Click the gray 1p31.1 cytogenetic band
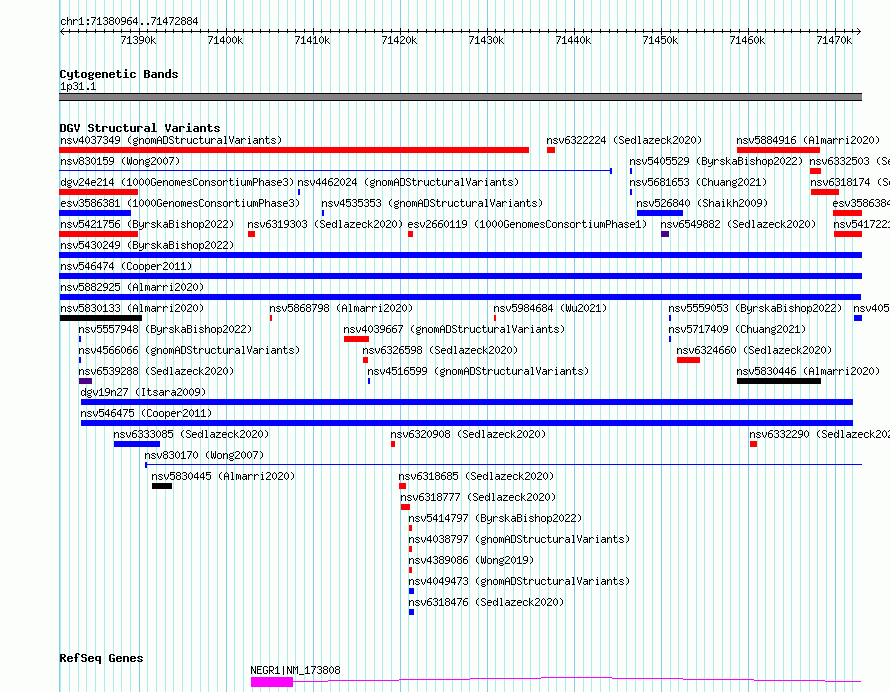 pos(460,97)
